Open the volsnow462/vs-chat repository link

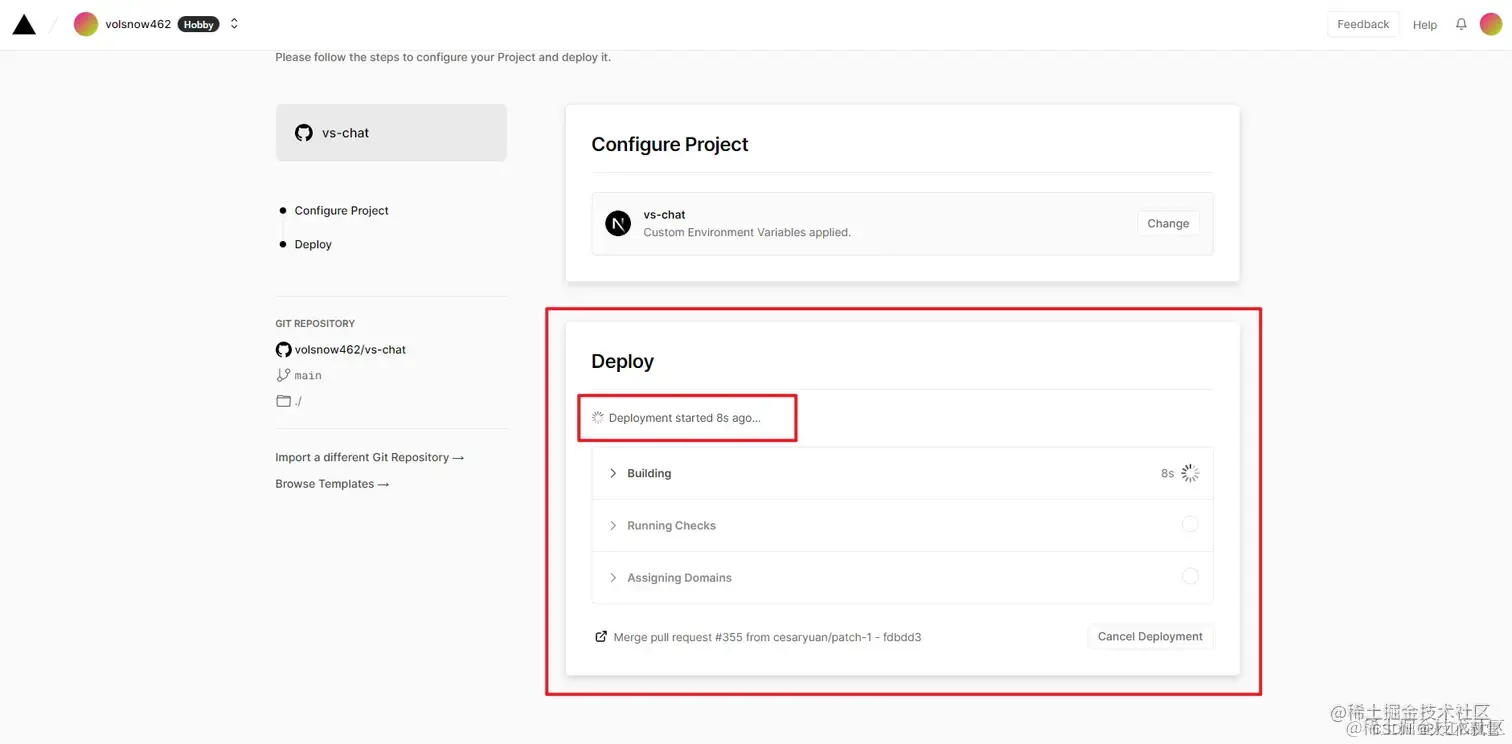click(350, 350)
